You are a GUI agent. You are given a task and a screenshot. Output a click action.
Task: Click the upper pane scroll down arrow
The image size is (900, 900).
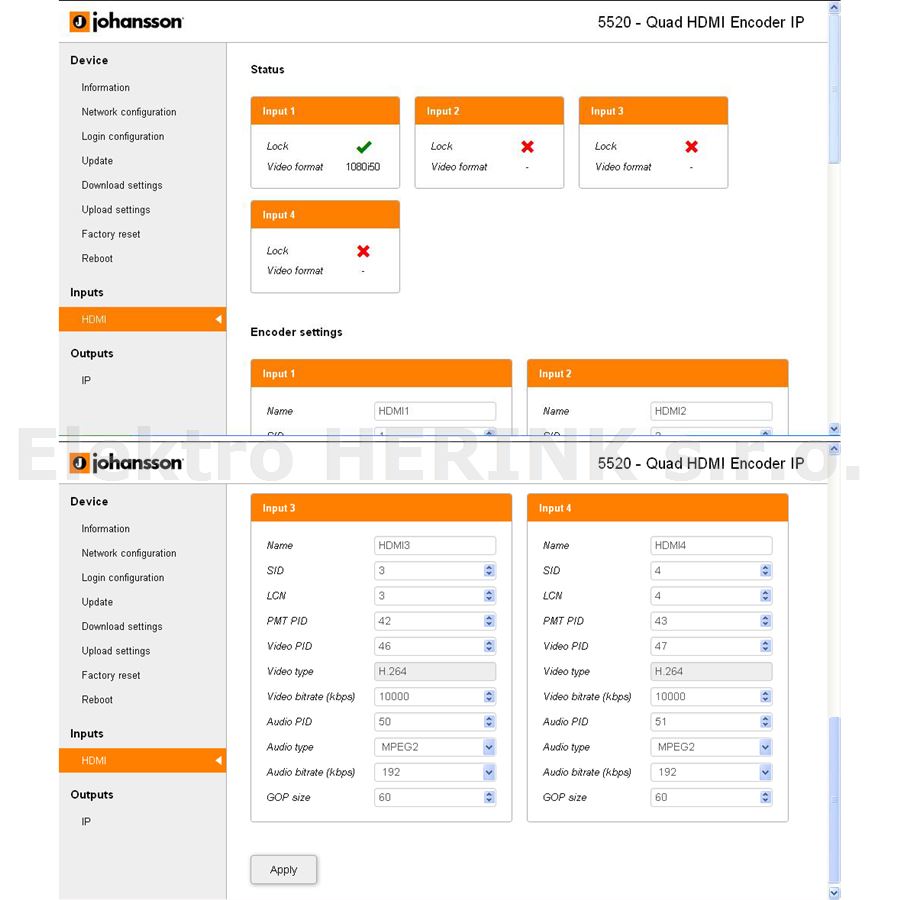(835, 428)
